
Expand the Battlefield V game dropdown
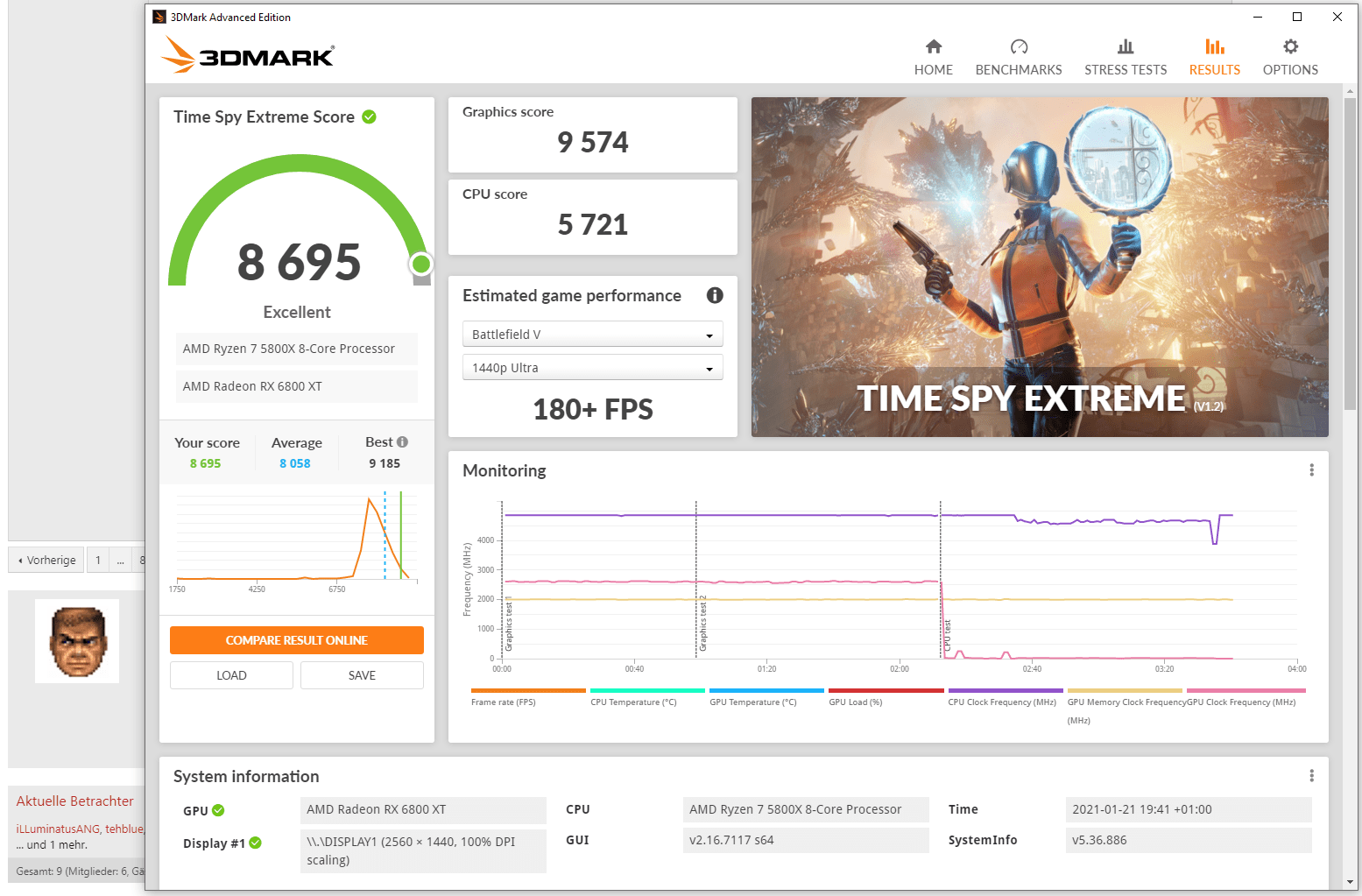pyautogui.click(x=593, y=335)
